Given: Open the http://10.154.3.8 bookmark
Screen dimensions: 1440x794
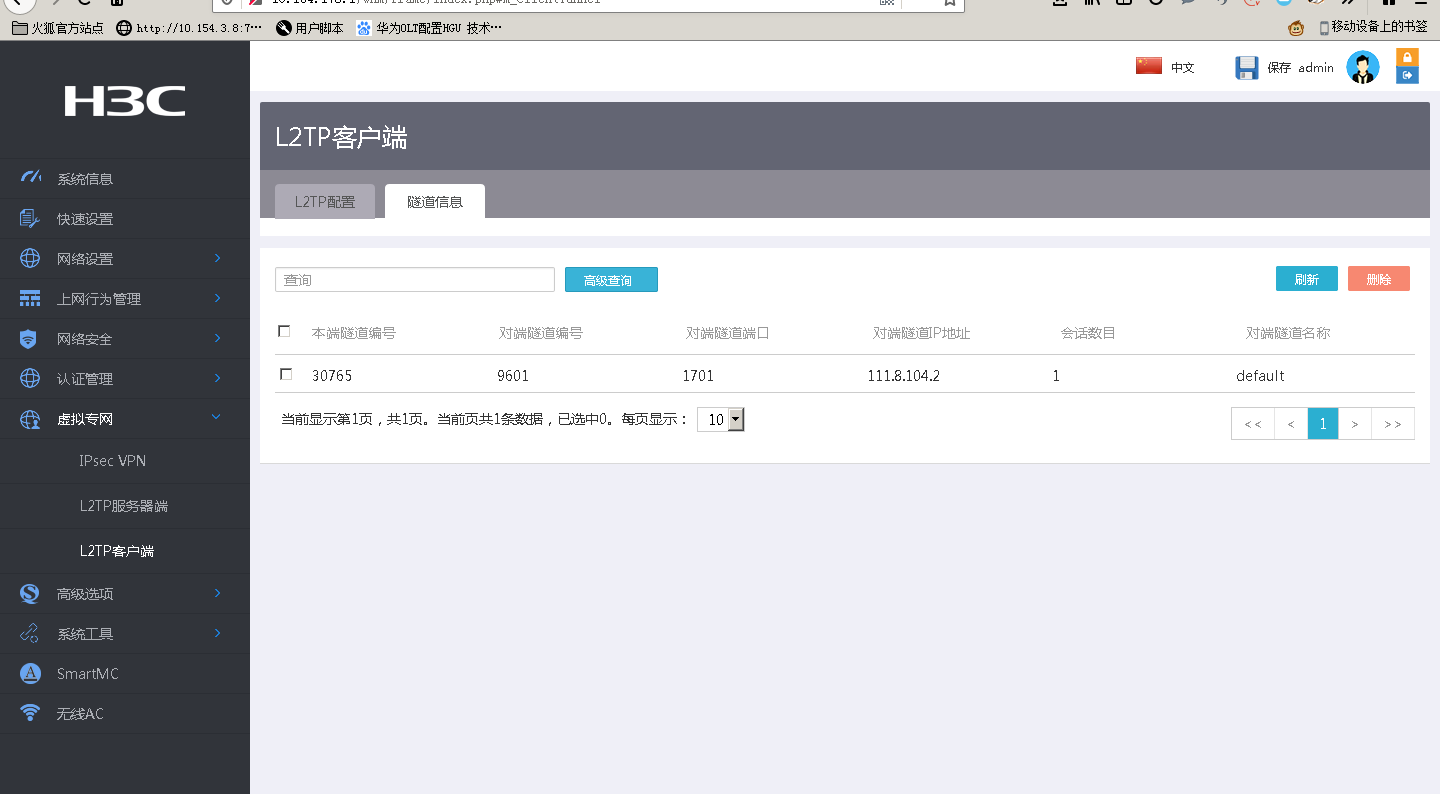Looking at the screenshot, I should click(189, 28).
